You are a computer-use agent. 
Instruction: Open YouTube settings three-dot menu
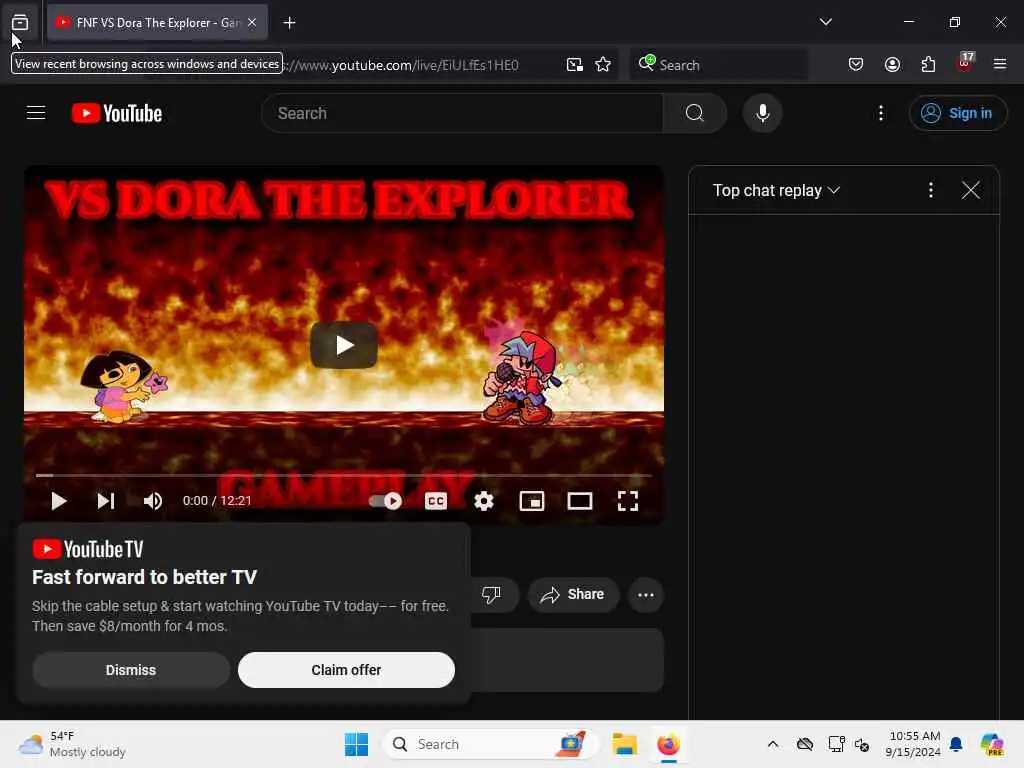pos(880,113)
